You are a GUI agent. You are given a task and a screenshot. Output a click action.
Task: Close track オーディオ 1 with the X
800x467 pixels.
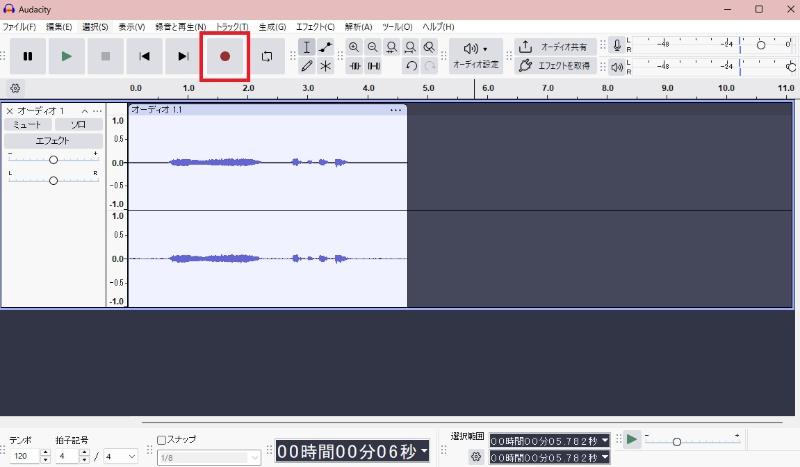click(x=10, y=111)
